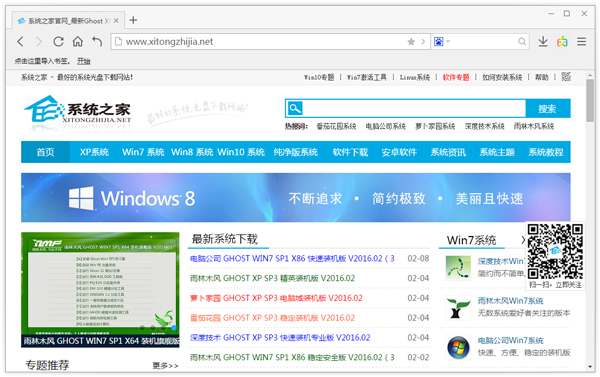Open the 纯净版系统 navigation tab
Image resolution: width=600 pixels, height=377 pixels.
pyautogui.click(x=295, y=152)
